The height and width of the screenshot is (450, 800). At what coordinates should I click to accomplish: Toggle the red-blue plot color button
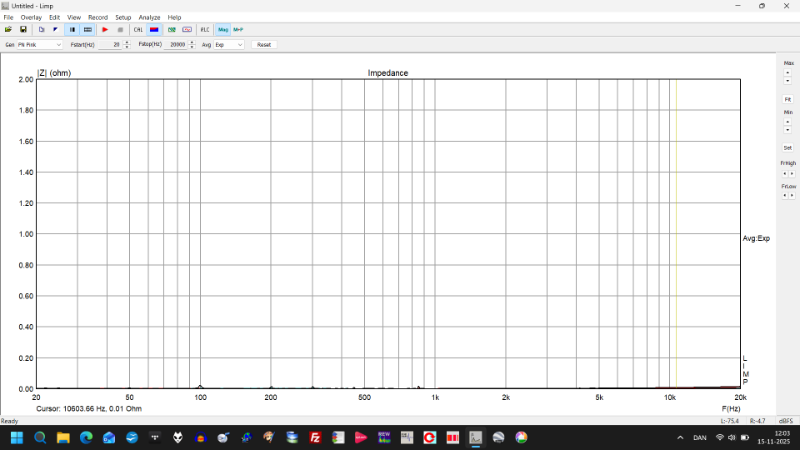(x=154, y=30)
